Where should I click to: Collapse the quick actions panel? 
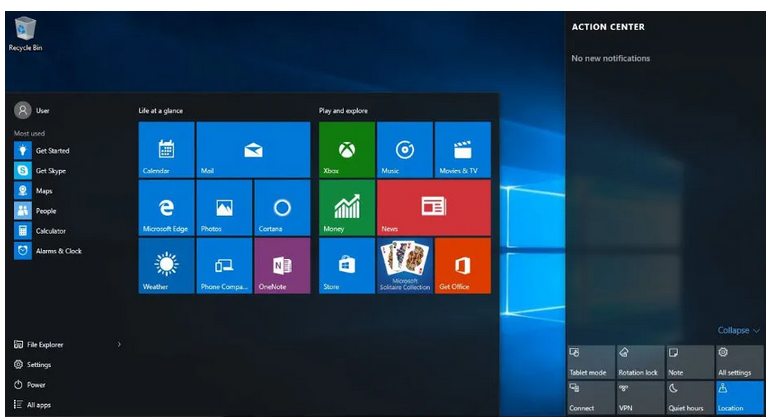click(x=738, y=330)
